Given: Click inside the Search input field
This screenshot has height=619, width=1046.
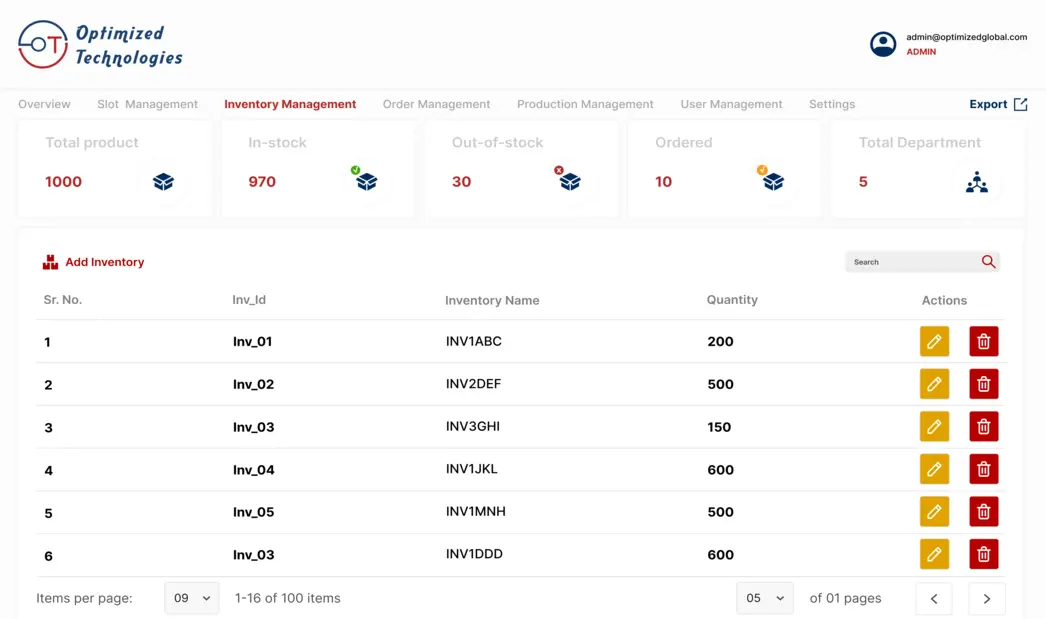Looking at the screenshot, I should pos(910,261).
